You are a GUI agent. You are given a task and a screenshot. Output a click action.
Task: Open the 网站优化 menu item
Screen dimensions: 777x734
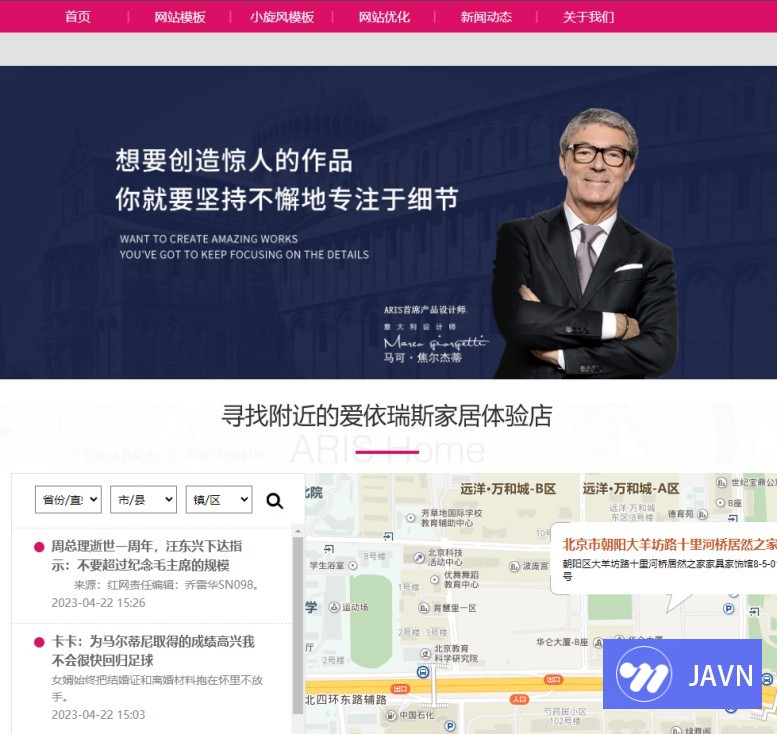(x=384, y=17)
